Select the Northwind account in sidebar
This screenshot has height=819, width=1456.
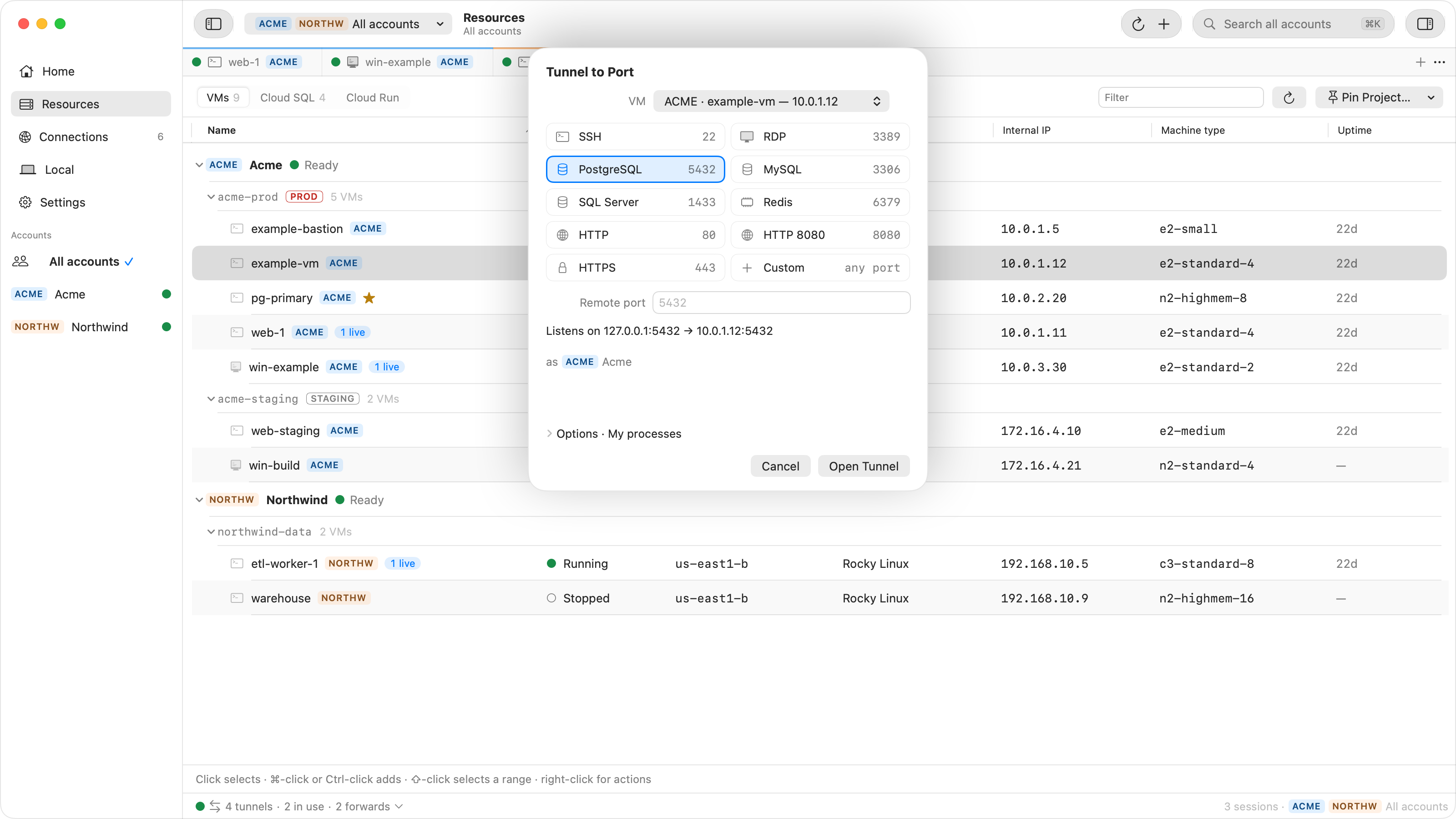tap(91, 327)
